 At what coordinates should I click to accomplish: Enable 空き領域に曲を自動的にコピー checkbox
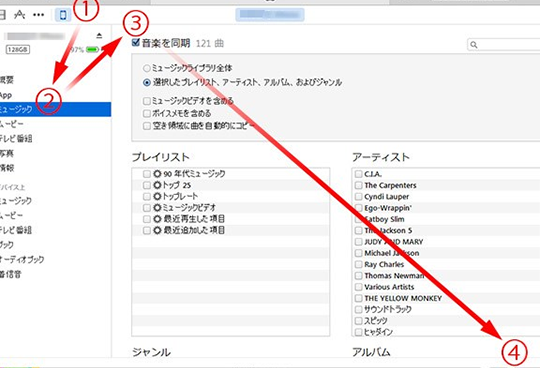tap(147, 126)
